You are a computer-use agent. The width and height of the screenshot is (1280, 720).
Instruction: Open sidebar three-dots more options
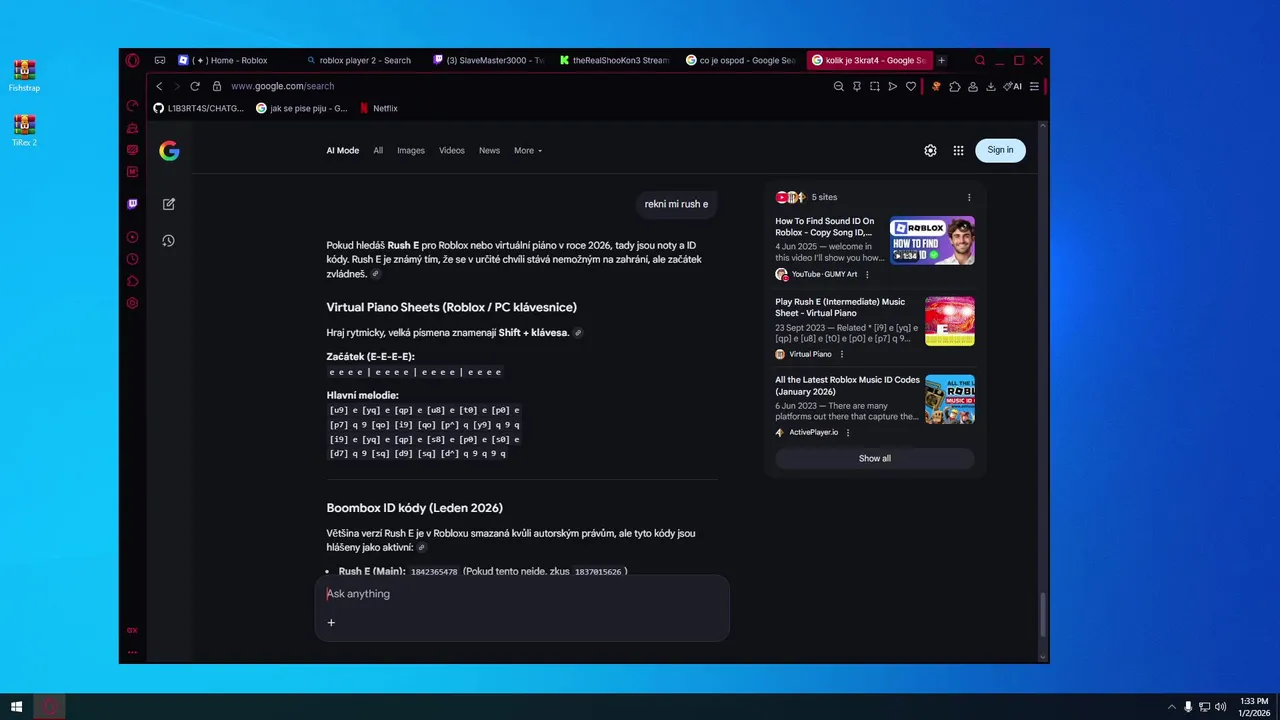(x=132, y=652)
